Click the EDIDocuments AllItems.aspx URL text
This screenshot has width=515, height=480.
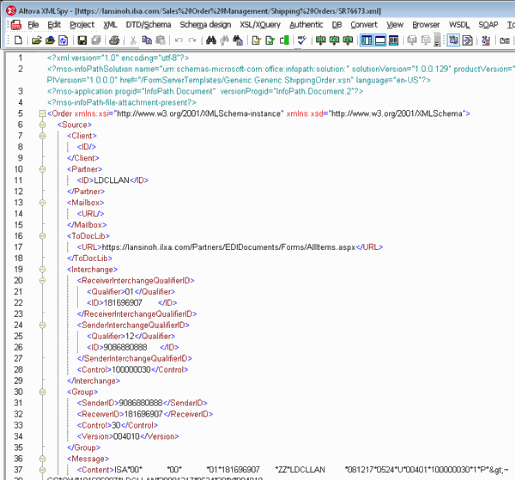tap(229, 247)
